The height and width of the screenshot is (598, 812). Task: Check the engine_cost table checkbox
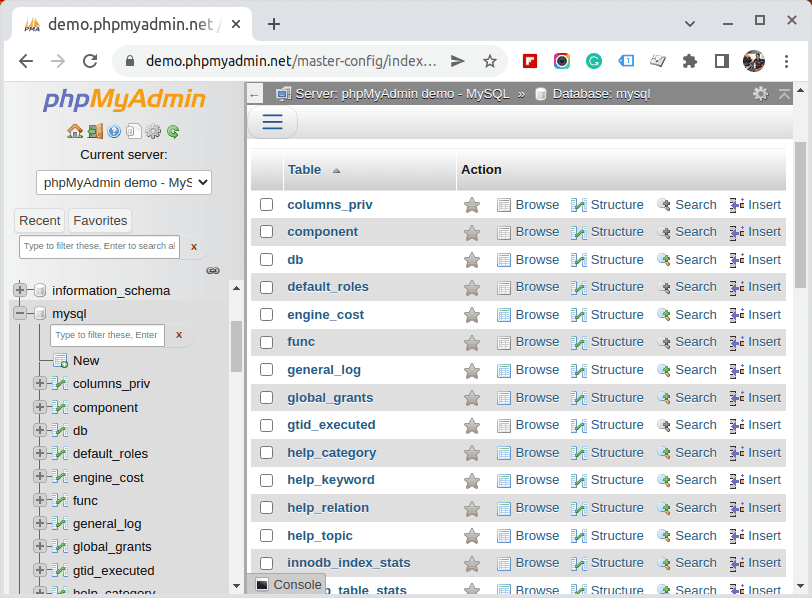[267, 314]
